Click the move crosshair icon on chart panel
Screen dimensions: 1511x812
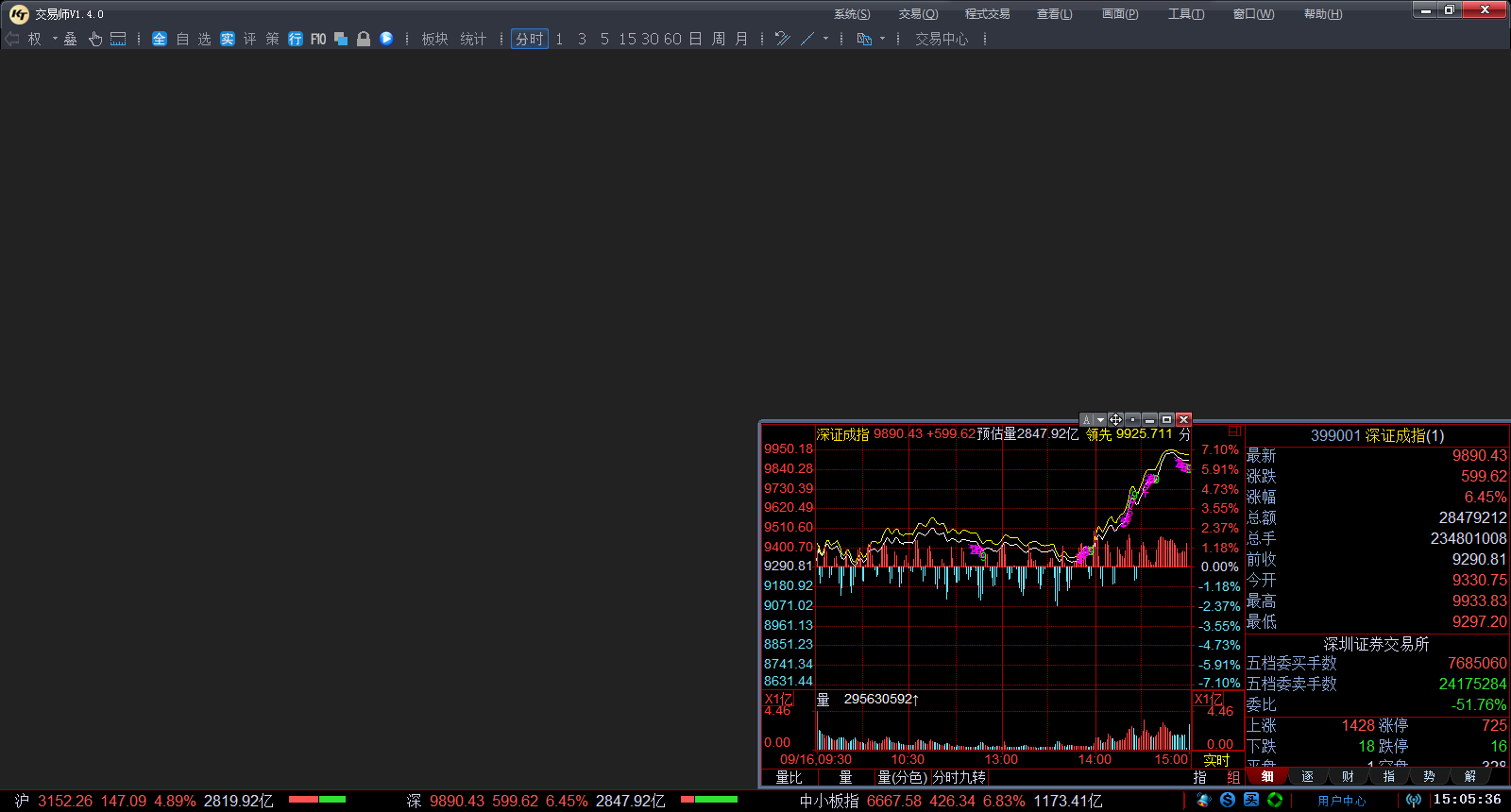click(1115, 419)
